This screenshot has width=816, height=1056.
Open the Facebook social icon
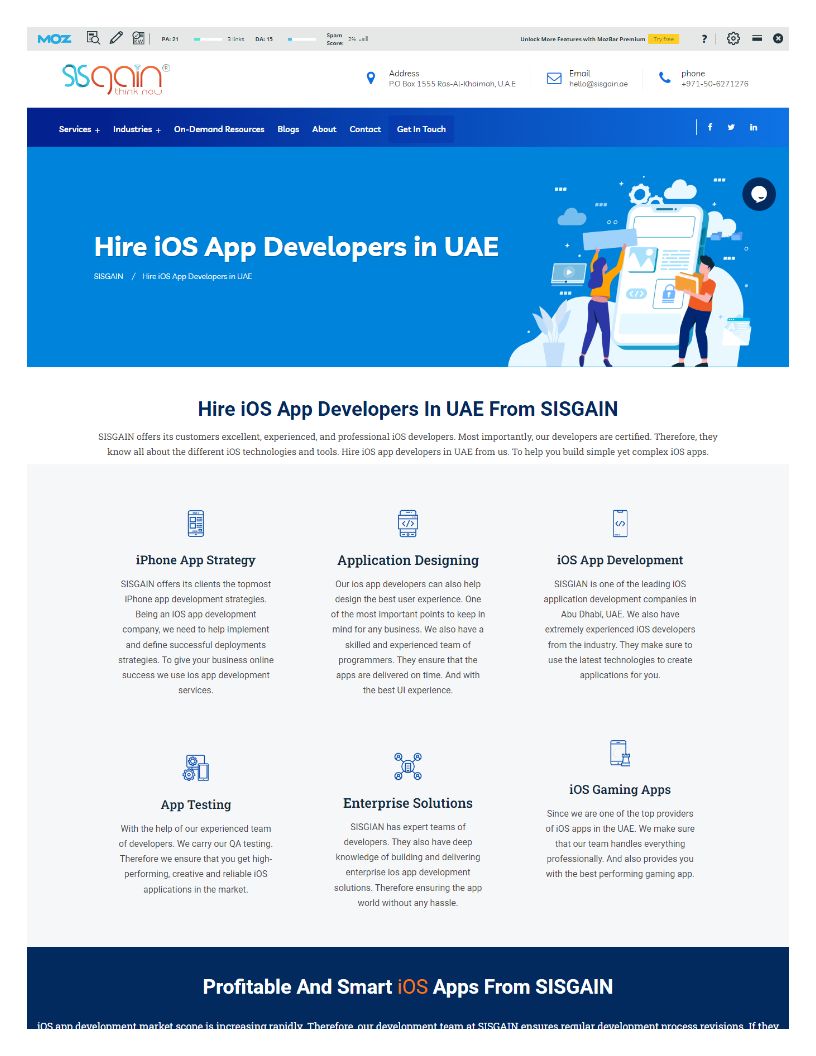710,128
